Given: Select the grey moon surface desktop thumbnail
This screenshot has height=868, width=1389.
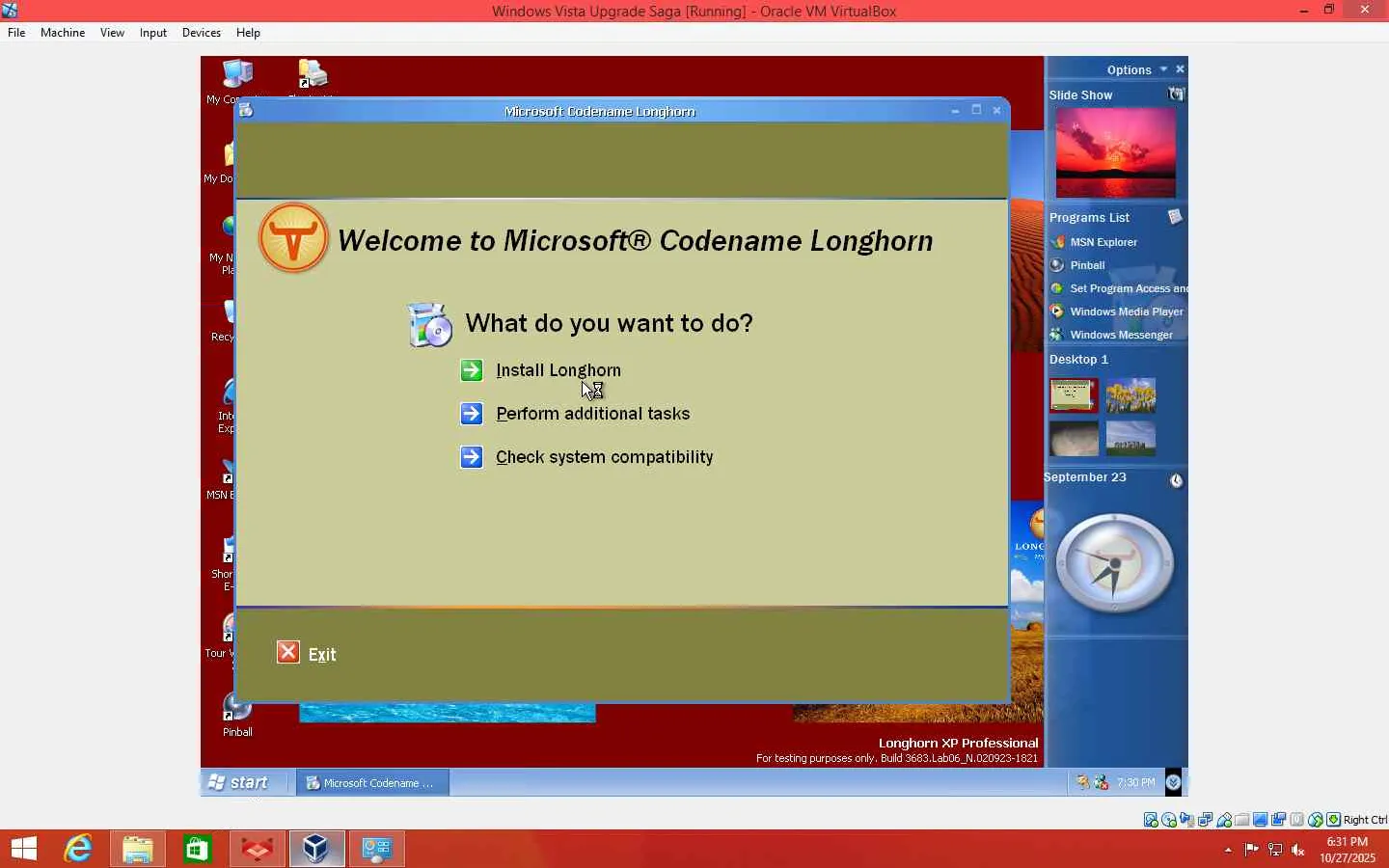Looking at the screenshot, I should 1074,439.
